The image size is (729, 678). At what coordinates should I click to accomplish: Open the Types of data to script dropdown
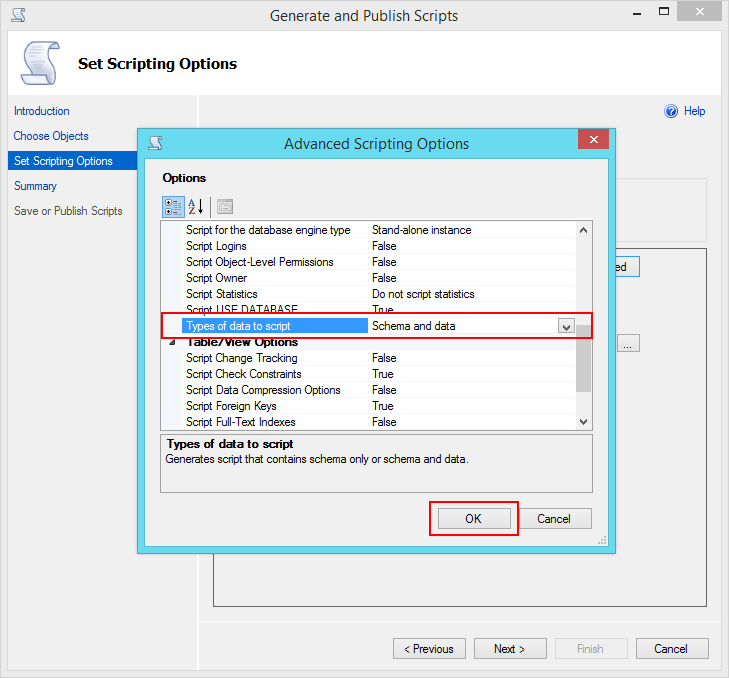coord(566,327)
